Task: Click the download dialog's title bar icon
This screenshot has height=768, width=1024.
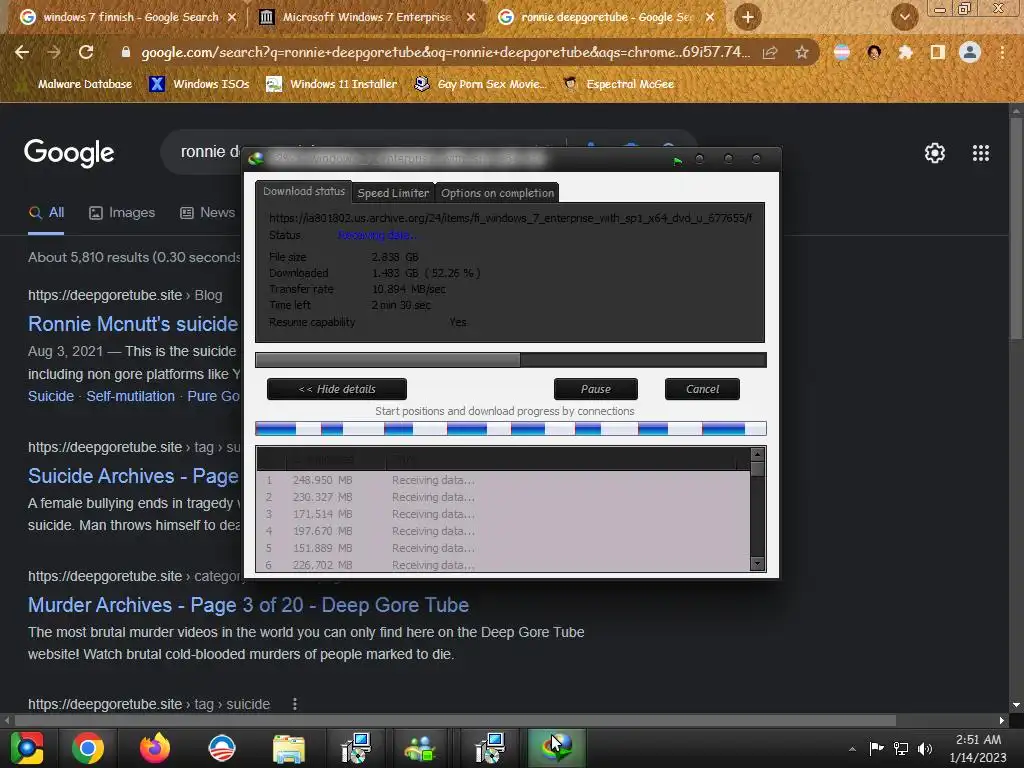Action: coord(256,159)
